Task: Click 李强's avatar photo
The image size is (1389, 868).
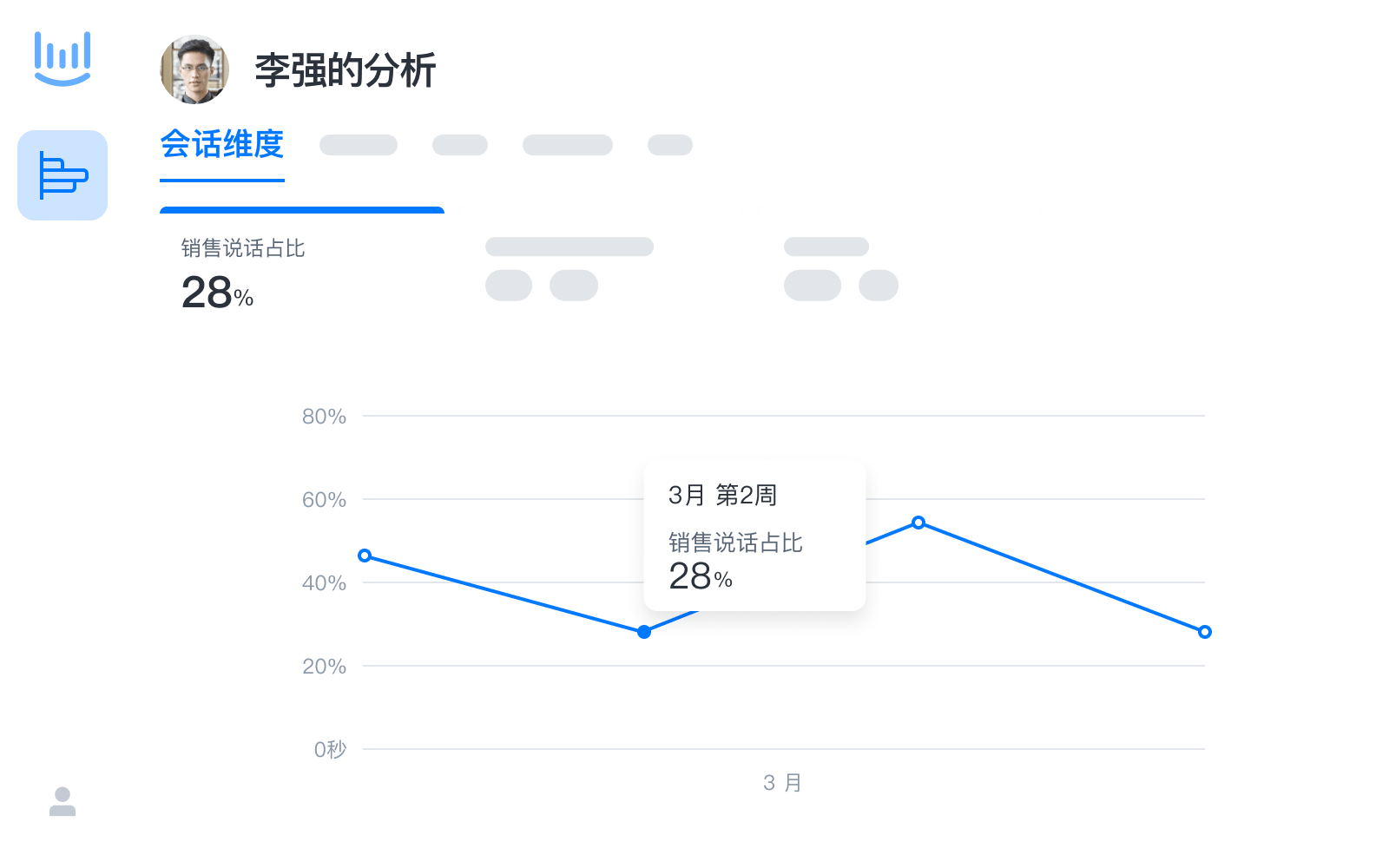Action: (x=194, y=69)
